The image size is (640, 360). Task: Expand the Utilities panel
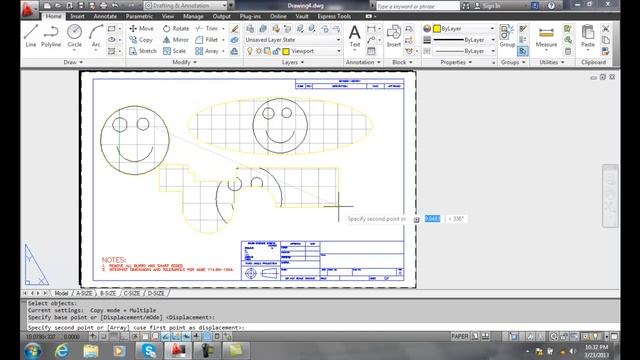click(x=552, y=62)
